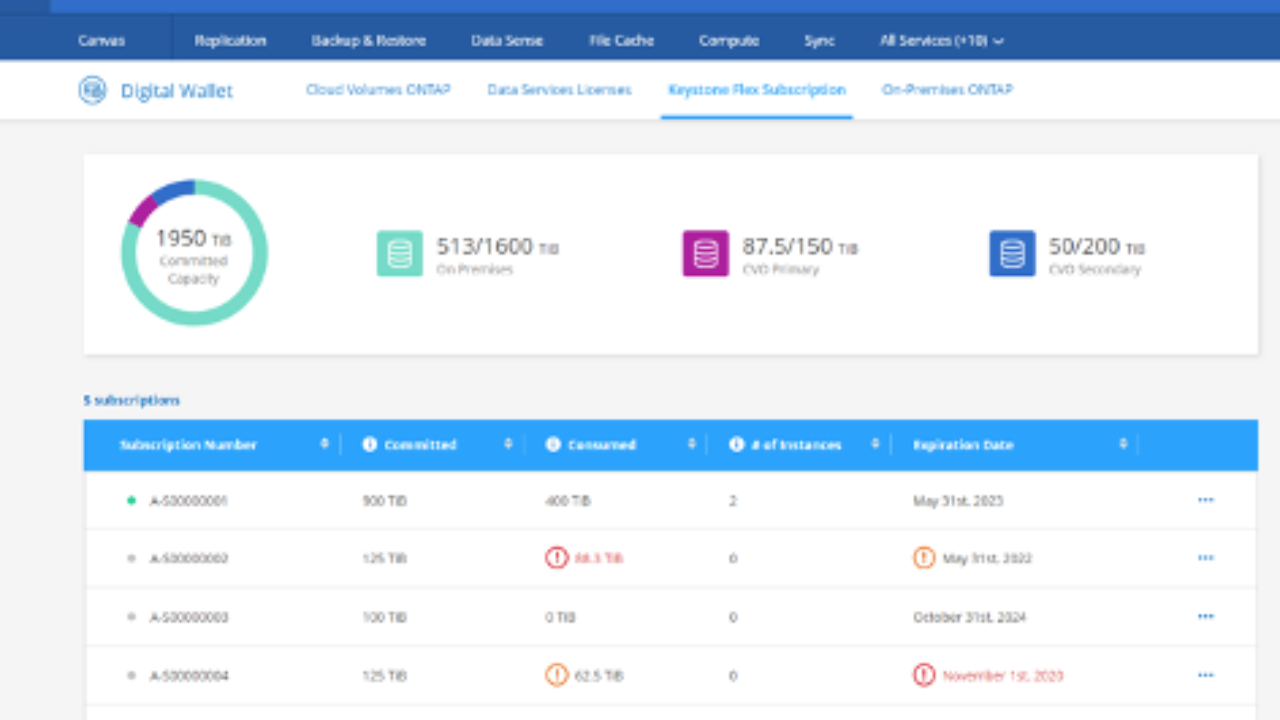The image size is (1280, 720).
Task: Open the Sync menu item
Action: (819, 41)
